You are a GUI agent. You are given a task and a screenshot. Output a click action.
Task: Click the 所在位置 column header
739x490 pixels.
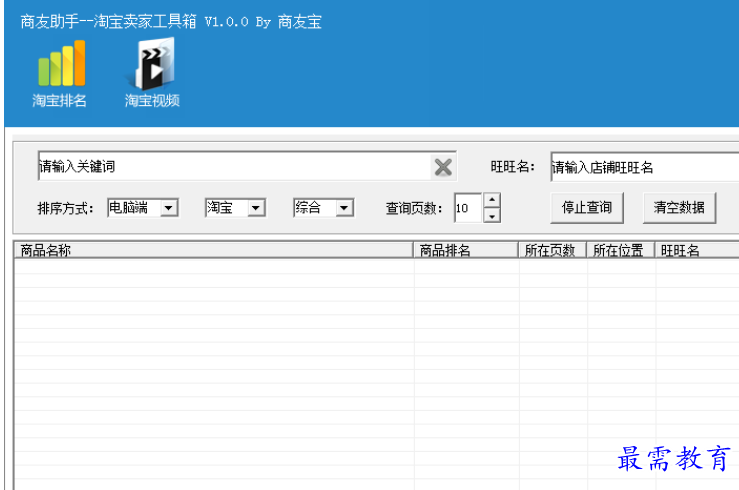pos(620,250)
